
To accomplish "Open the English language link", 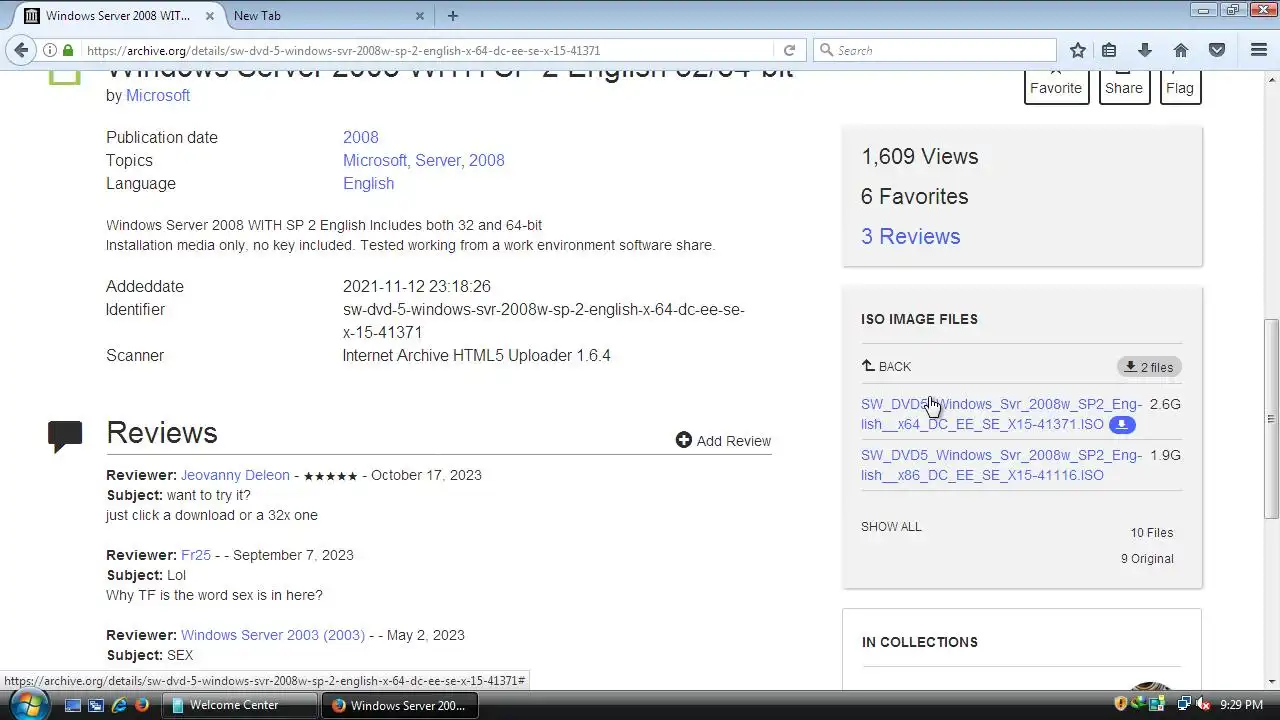I will (x=368, y=183).
